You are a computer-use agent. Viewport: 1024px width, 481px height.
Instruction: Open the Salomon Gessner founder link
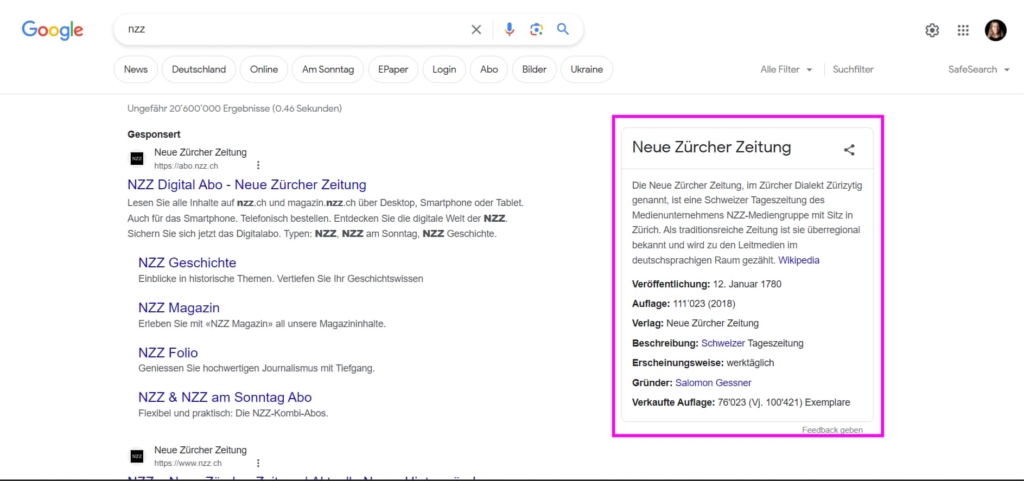tap(713, 382)
